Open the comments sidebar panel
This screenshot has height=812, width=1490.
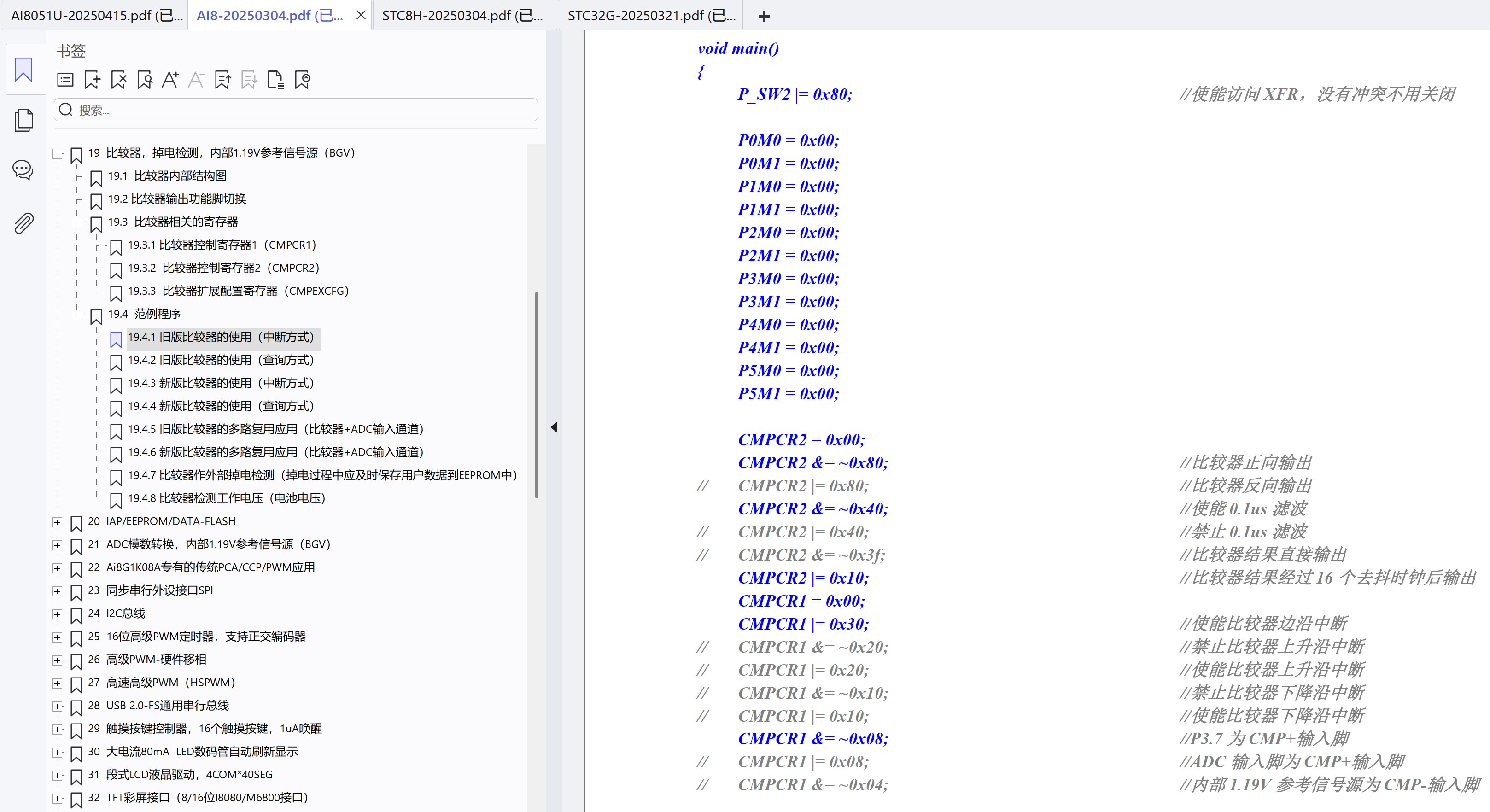tap(23, 170)
